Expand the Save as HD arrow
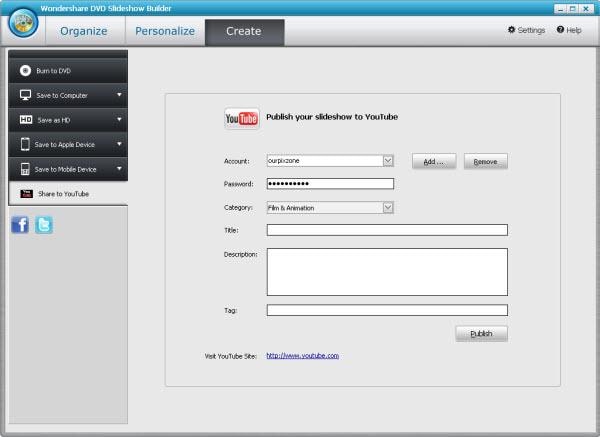 coord(119,119)
